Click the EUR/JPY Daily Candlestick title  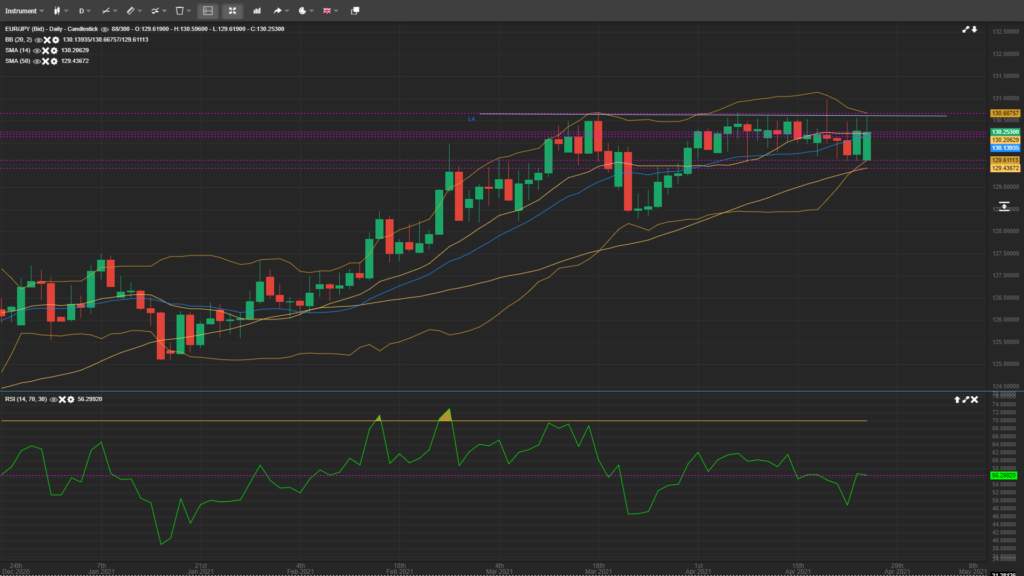(52, 29)
